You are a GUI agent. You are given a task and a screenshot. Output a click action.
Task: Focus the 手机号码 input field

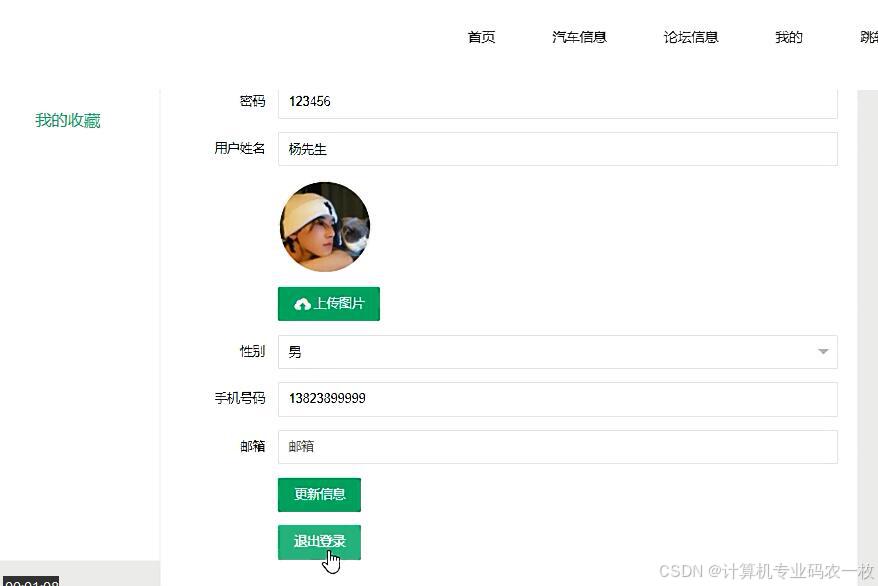558,399
